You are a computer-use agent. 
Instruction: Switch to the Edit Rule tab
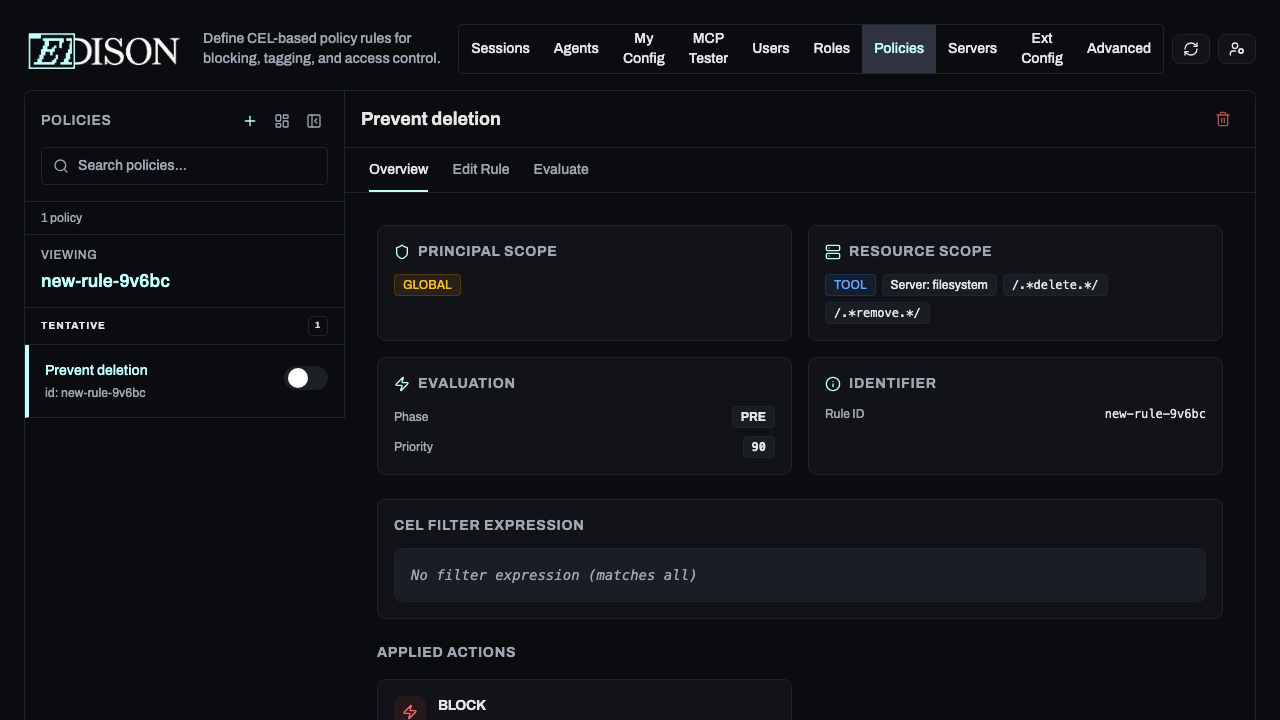click(x=480, y=169)
